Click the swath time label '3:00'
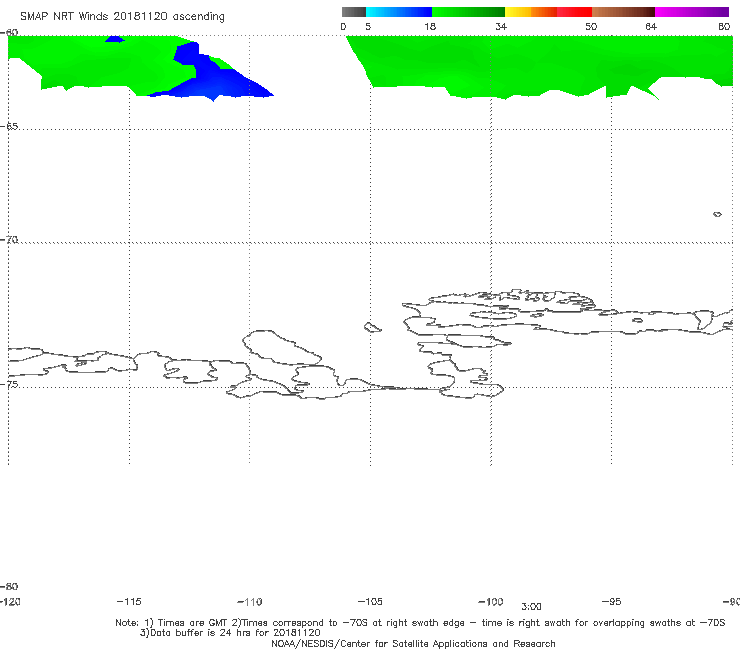Image resolution: width=740 pixels, height=650 pixels. point(531,607)
